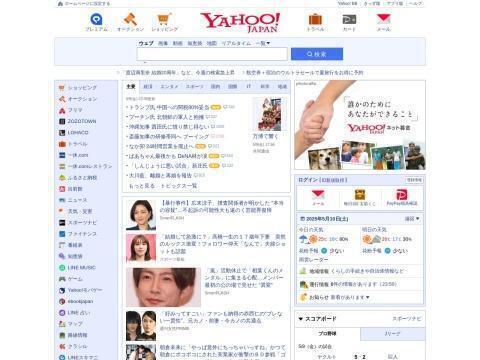480x360 pixels.
Task: Click the ID新規取得 link
Action: [333, 180]
